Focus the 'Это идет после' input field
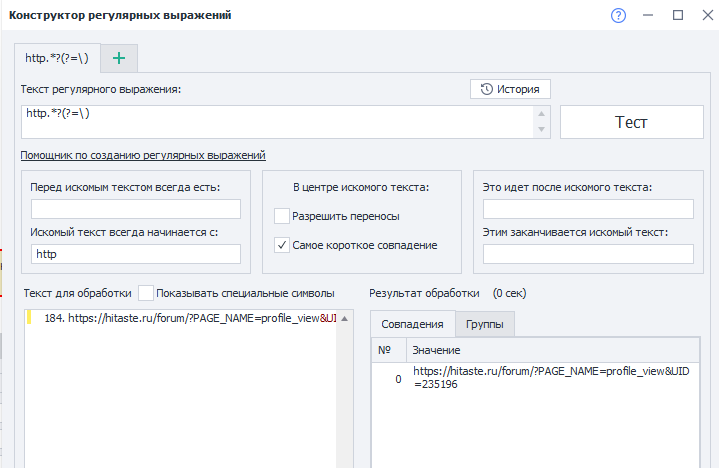 (x=588, y=209)
